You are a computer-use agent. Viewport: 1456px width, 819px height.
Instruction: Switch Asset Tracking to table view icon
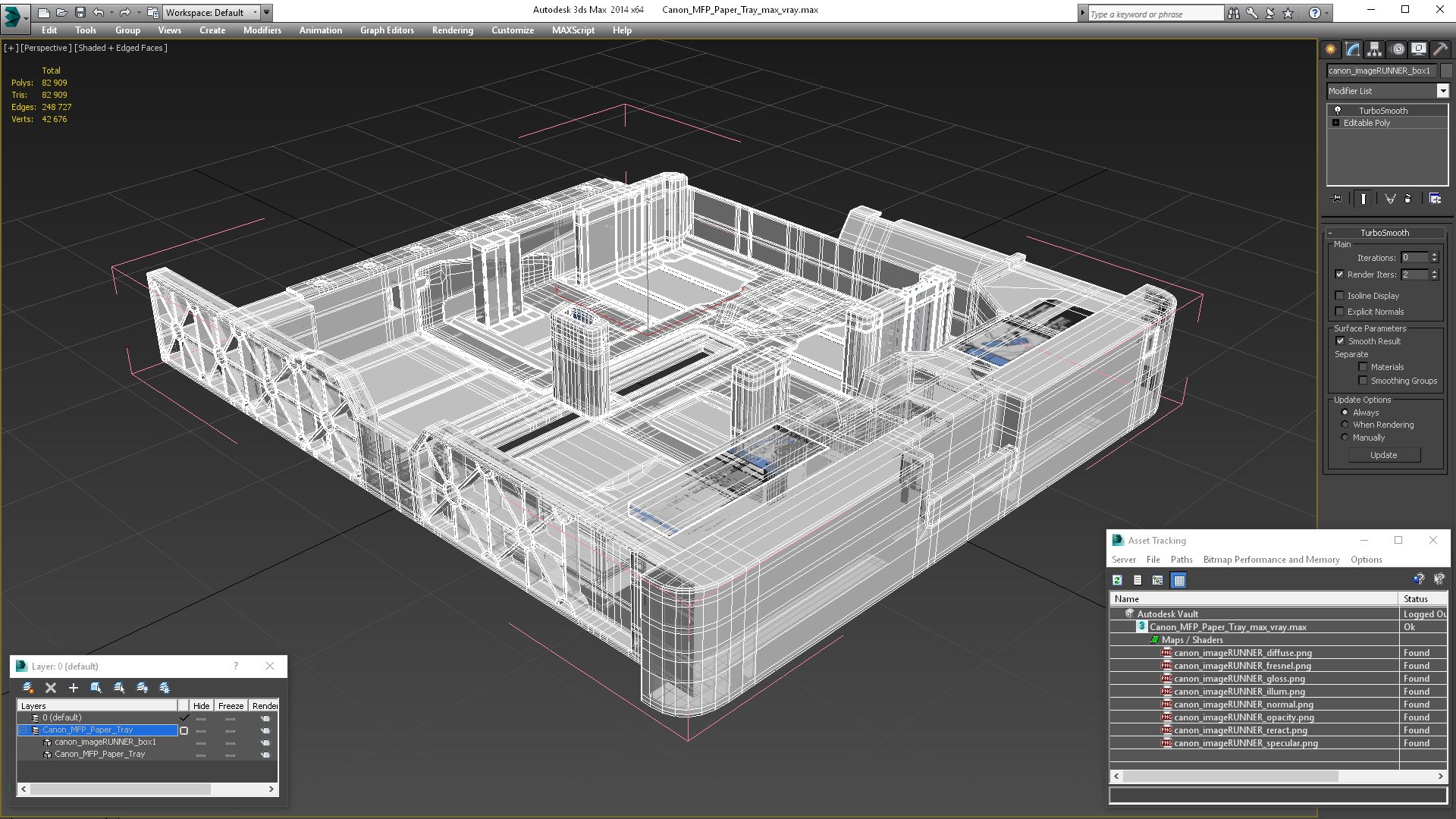1178,580
